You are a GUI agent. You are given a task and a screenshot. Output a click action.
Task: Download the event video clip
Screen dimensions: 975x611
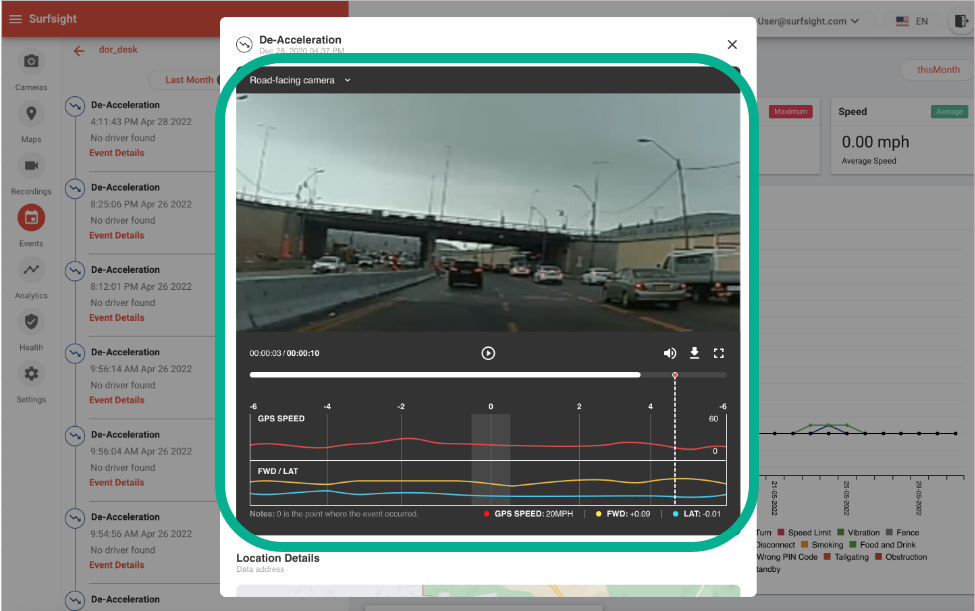[695, 353]
